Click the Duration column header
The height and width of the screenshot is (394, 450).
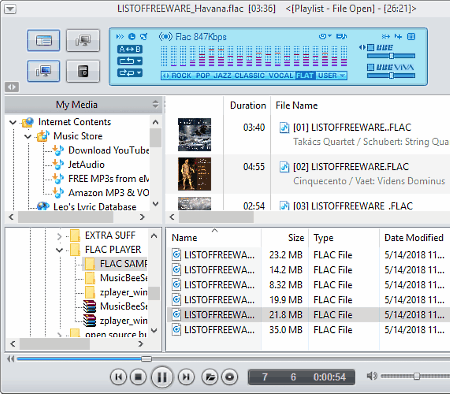point(248,106)
